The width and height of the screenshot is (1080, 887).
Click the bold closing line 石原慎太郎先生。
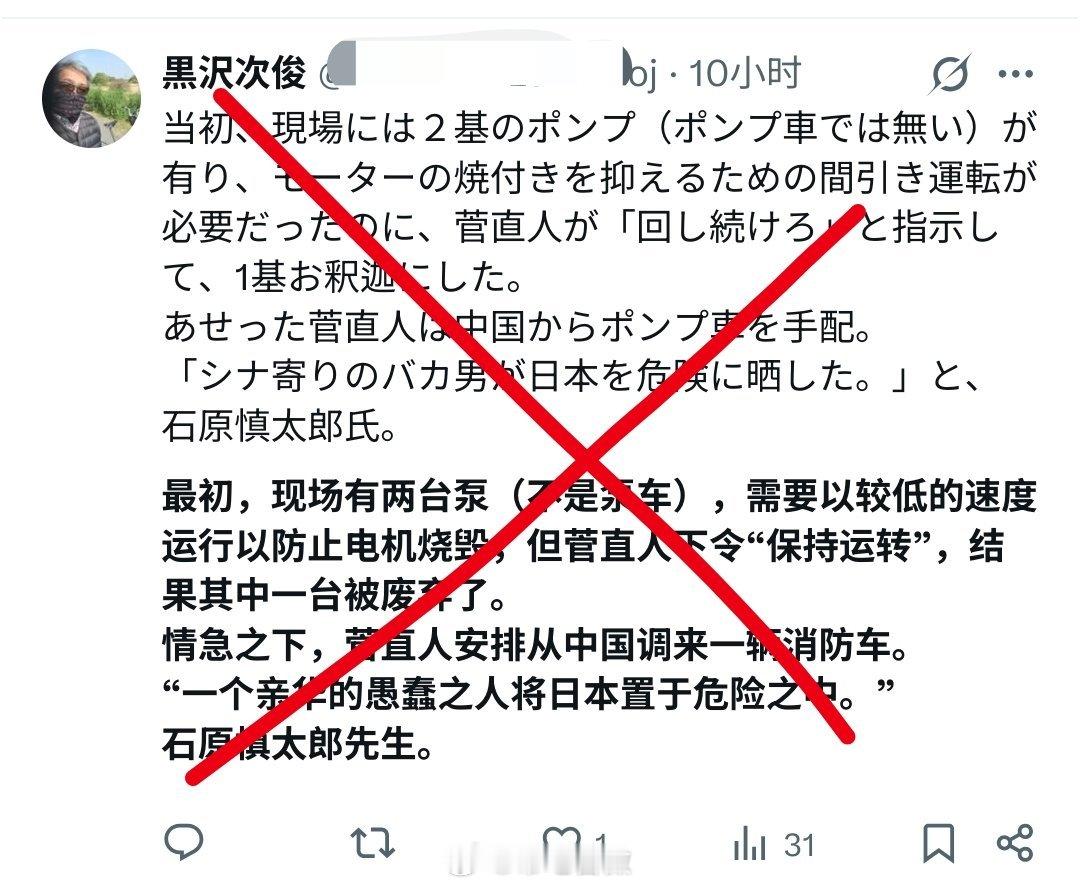pos(298,744)
